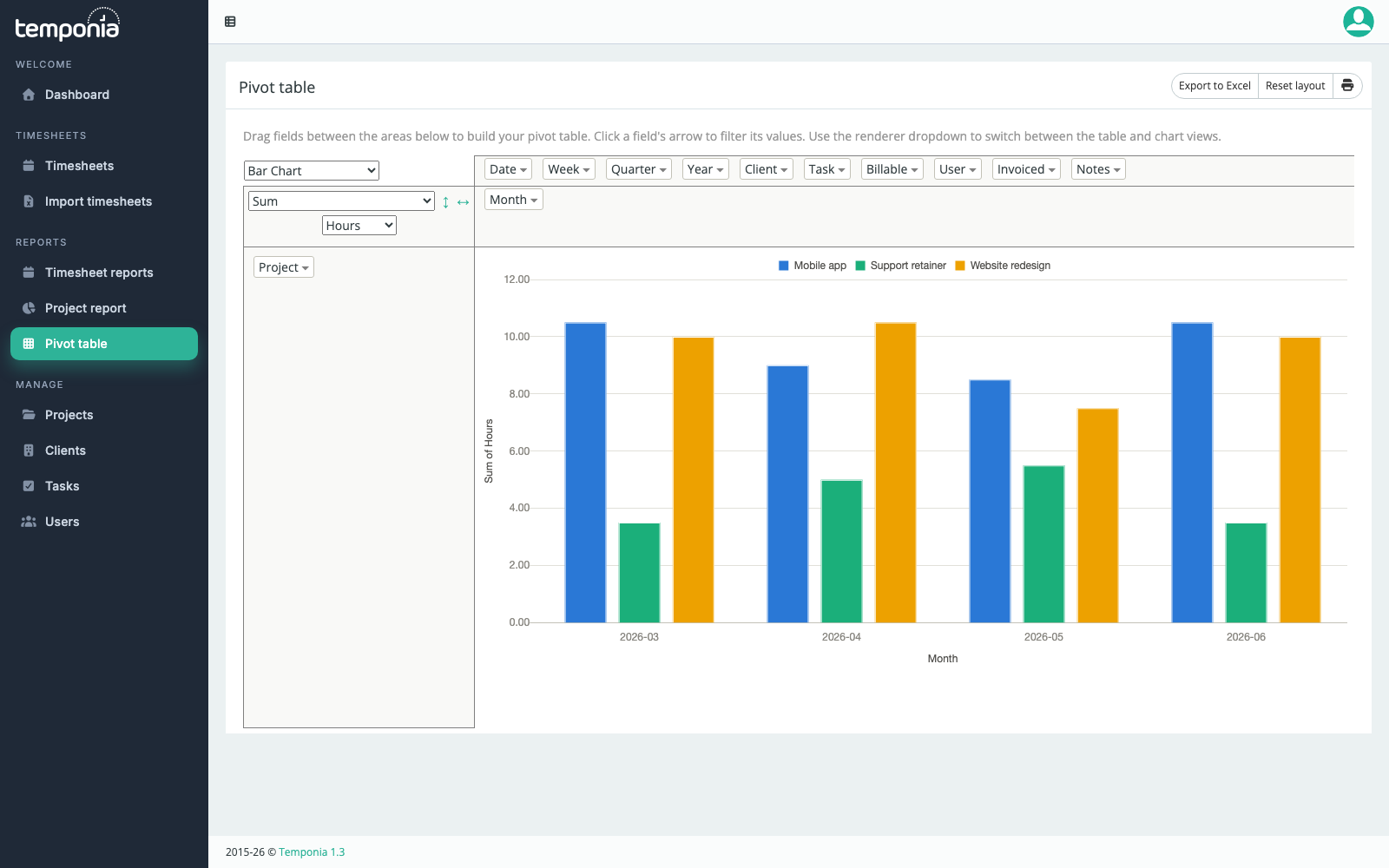
Task: Print the pivot table
Action: pyautogui.click(x=1347, y=86)
